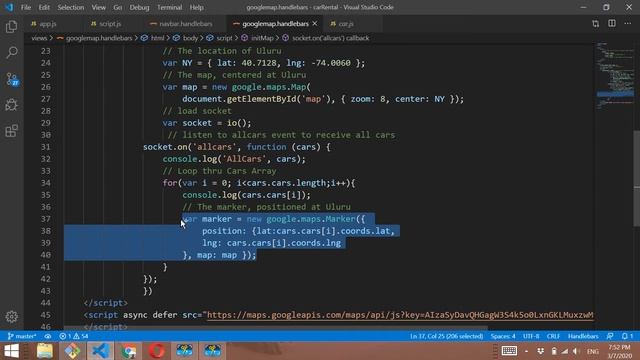640x360 pixels.
Task: Open File Explorer from the taskbar
Action: point(44,351)
